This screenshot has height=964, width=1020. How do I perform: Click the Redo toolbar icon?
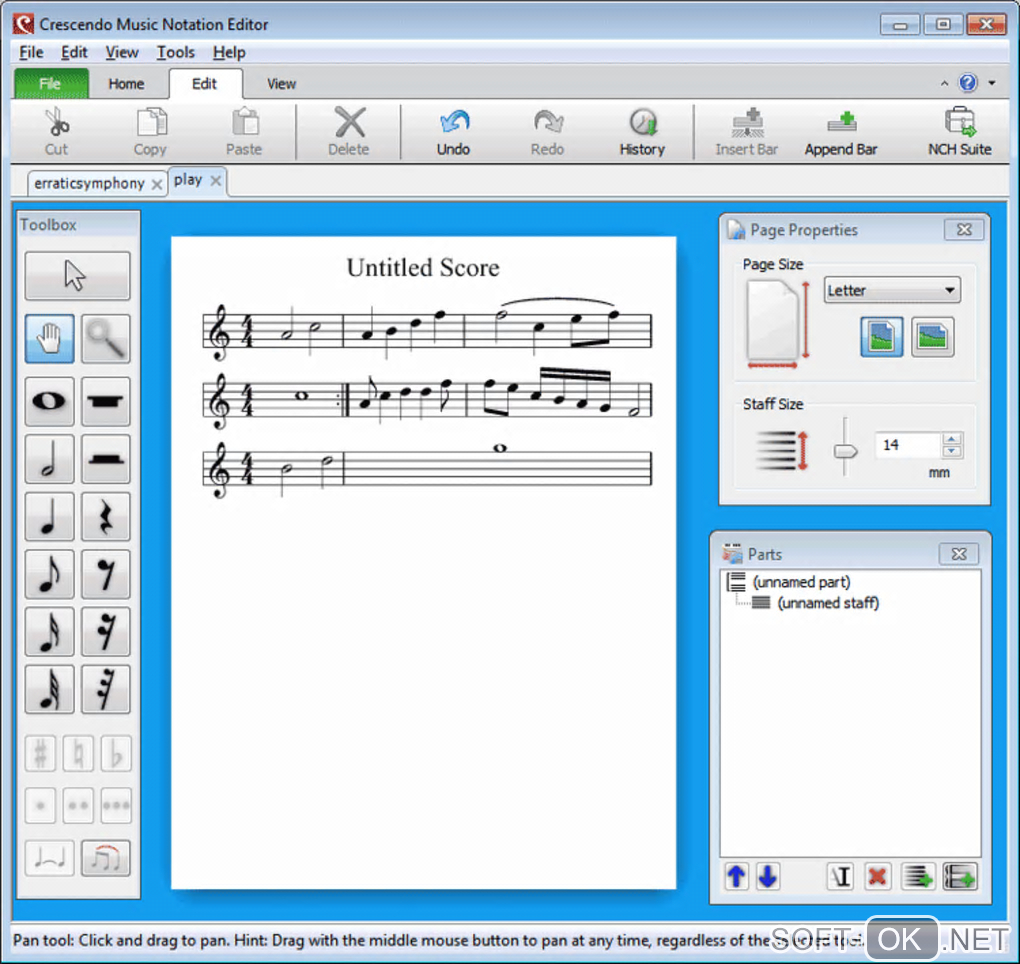pyautogui.click(x=548, y=123)
